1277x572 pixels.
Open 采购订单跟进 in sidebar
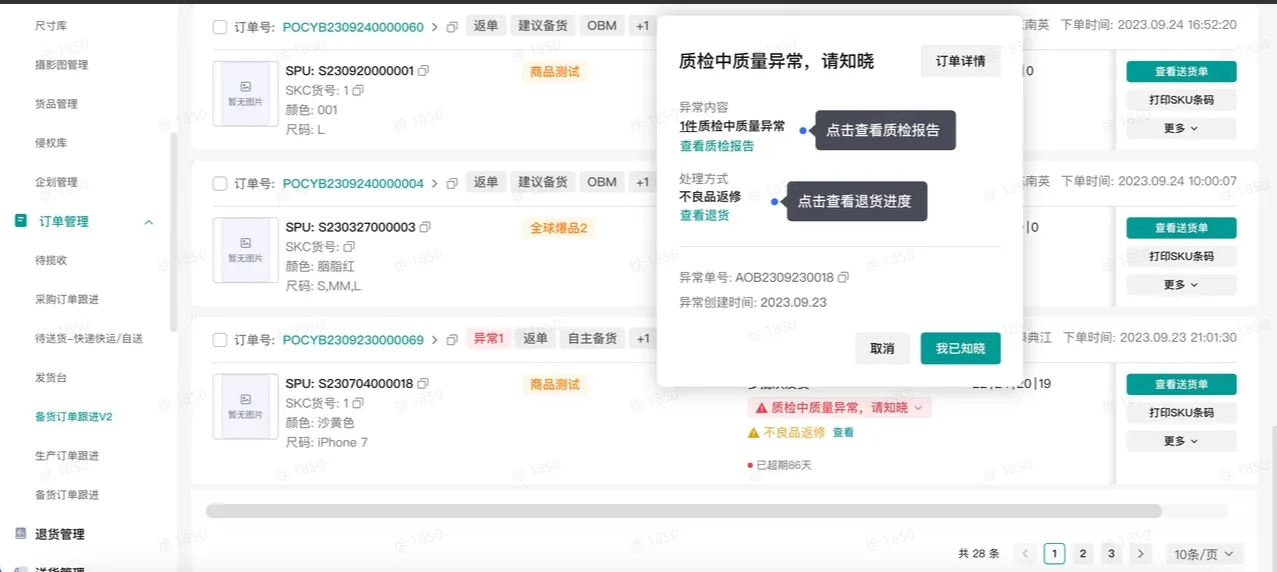67,299
